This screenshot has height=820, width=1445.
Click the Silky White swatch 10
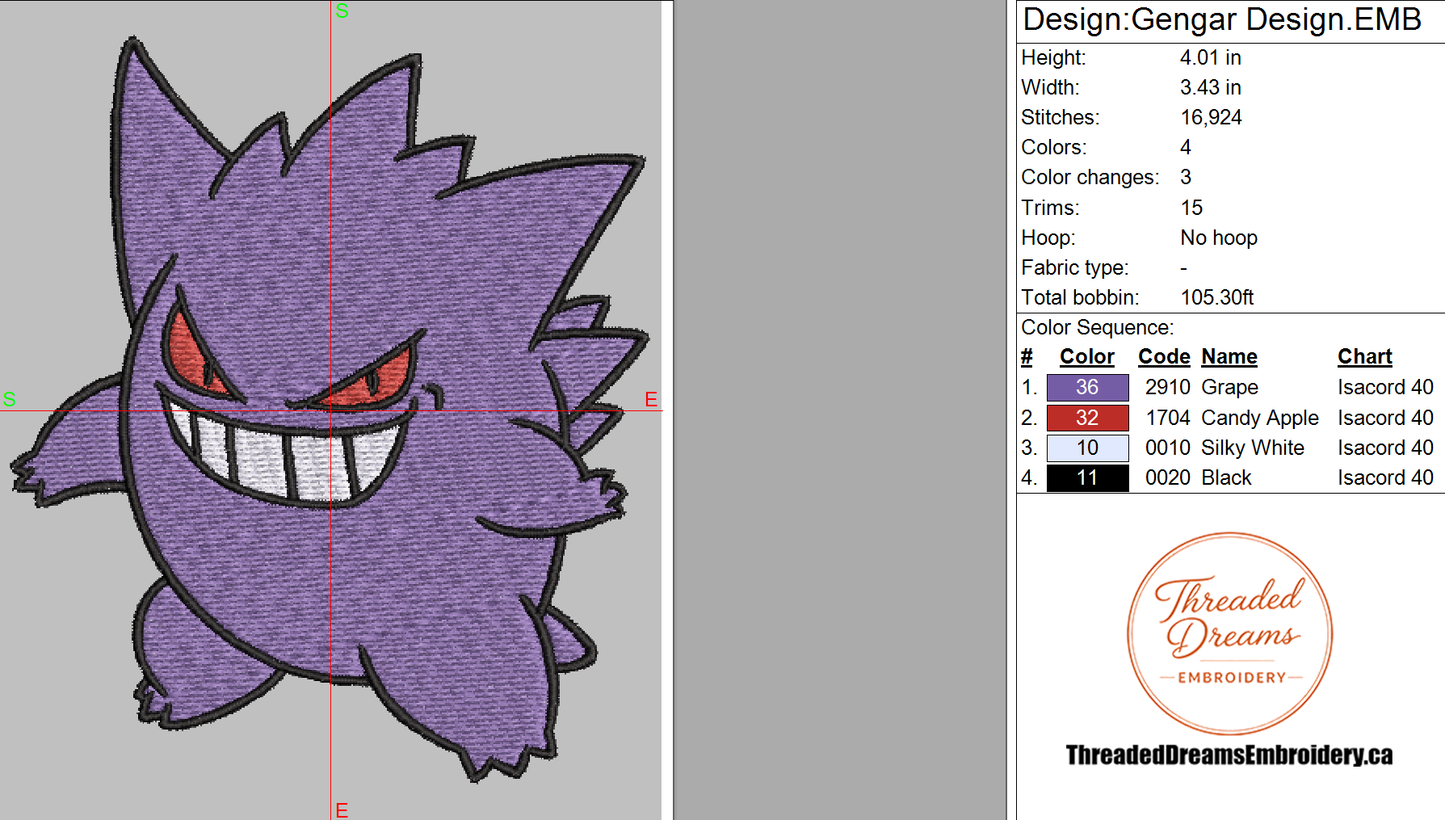click(1088, 448)
